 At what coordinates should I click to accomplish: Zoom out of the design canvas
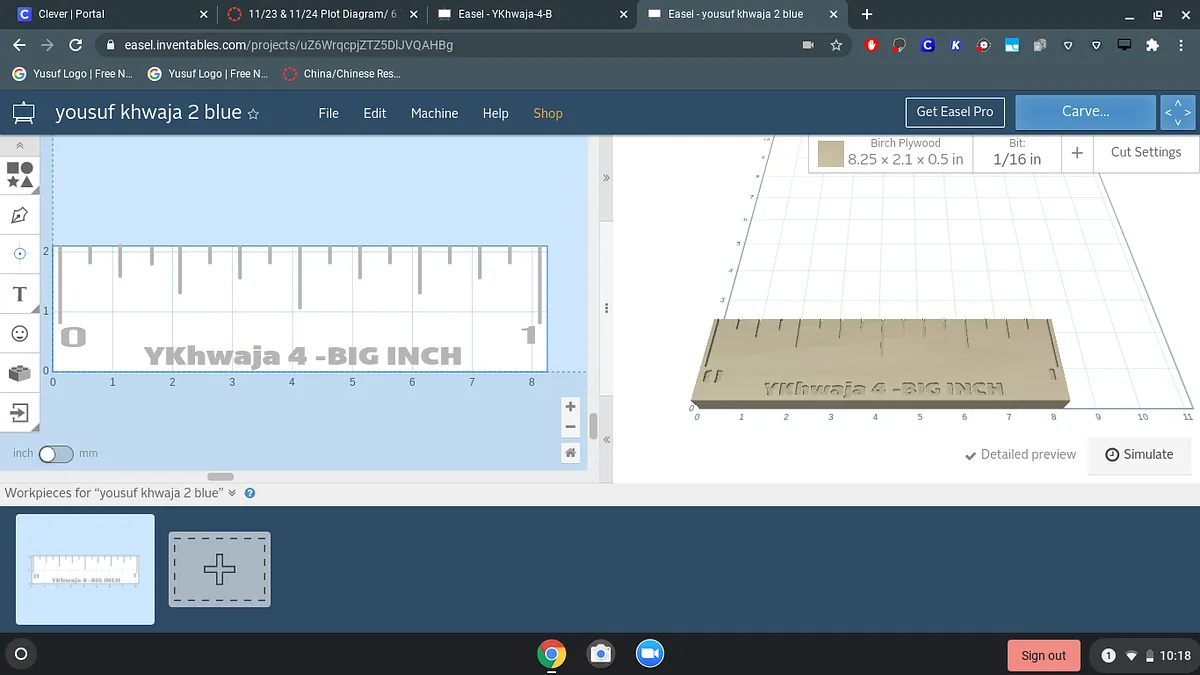coord(570,427)
